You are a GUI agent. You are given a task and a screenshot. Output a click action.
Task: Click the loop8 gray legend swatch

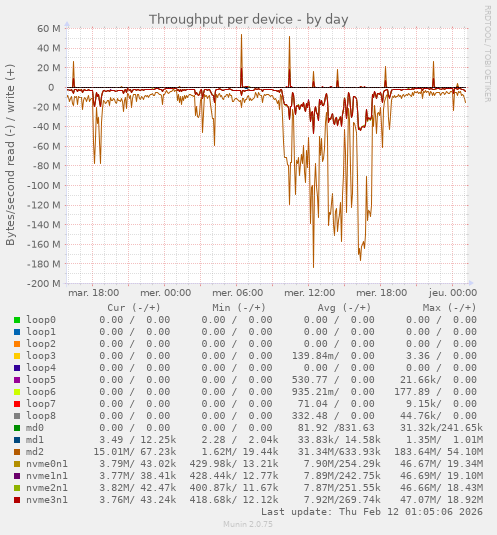click(x=17, y=416)
